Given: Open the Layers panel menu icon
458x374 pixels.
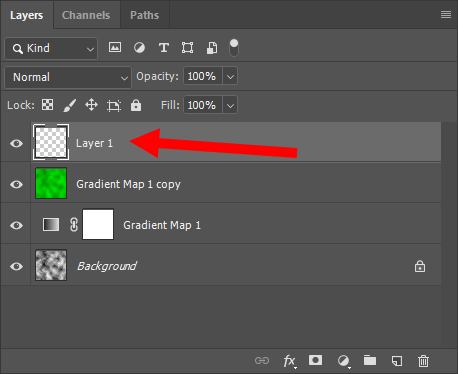Looking at the screenshot, I should pyautogui.click(x=446, y=15).
